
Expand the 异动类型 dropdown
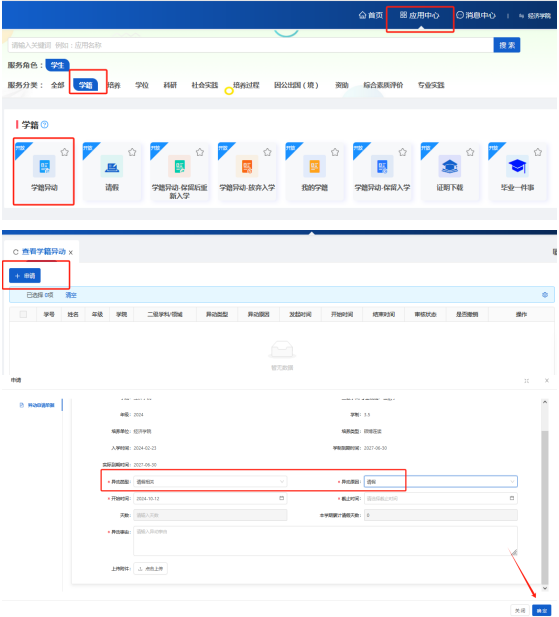click(210, 482)
